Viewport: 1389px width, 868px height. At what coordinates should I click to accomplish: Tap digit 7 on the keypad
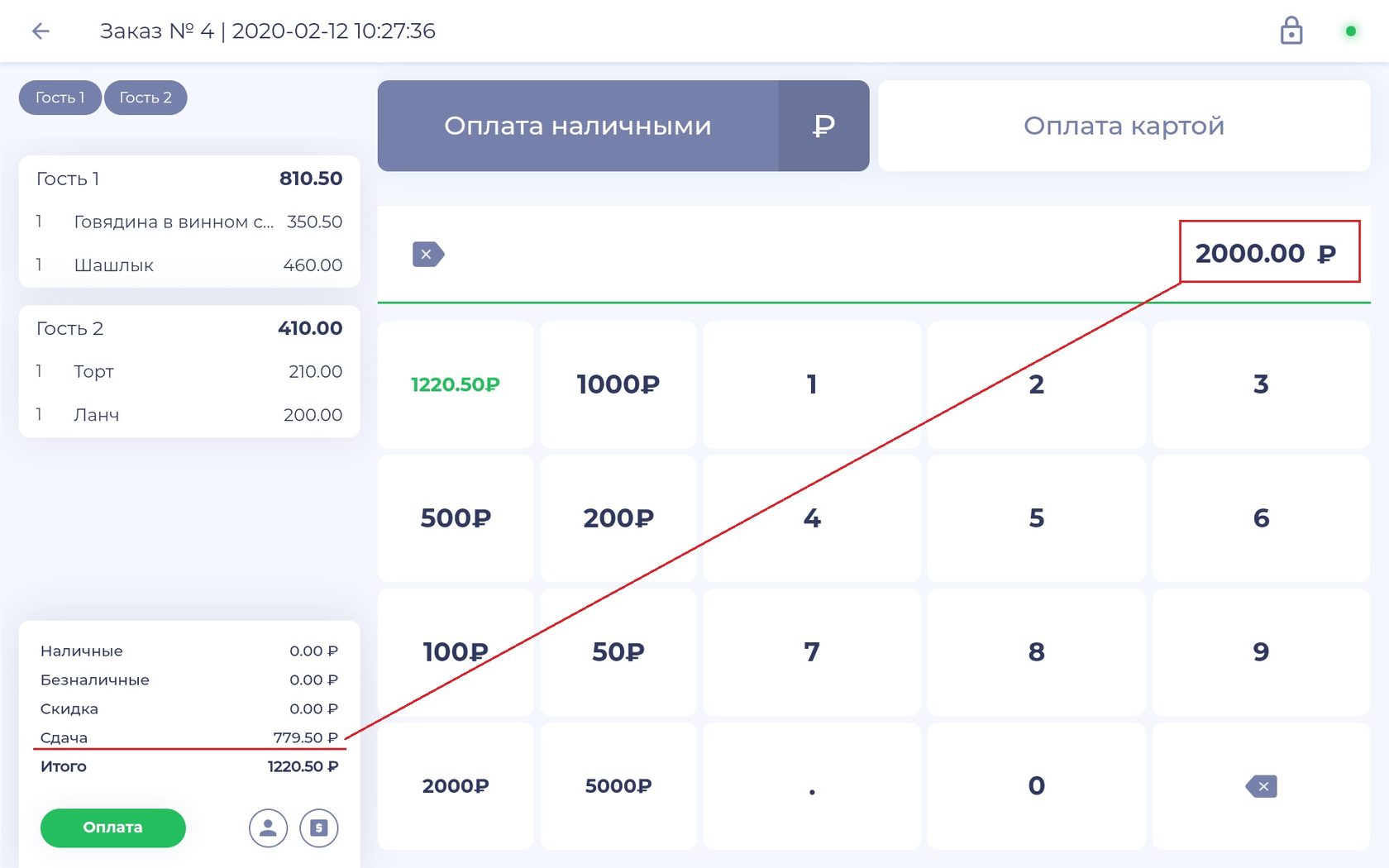click(x=812, y=652)
